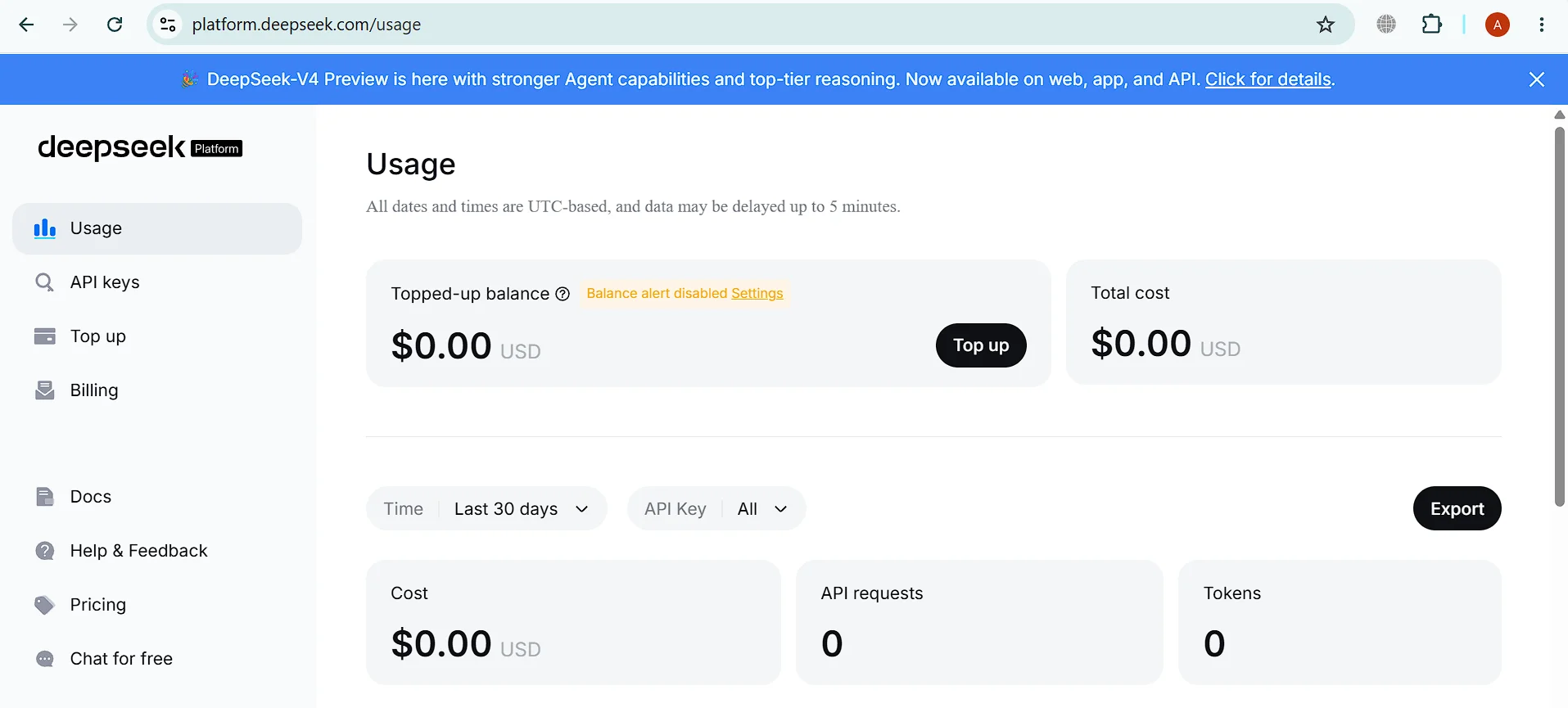Click the UTC-based dates notice text
Screen dimensions: 1568x708
(x=633, y=206)
